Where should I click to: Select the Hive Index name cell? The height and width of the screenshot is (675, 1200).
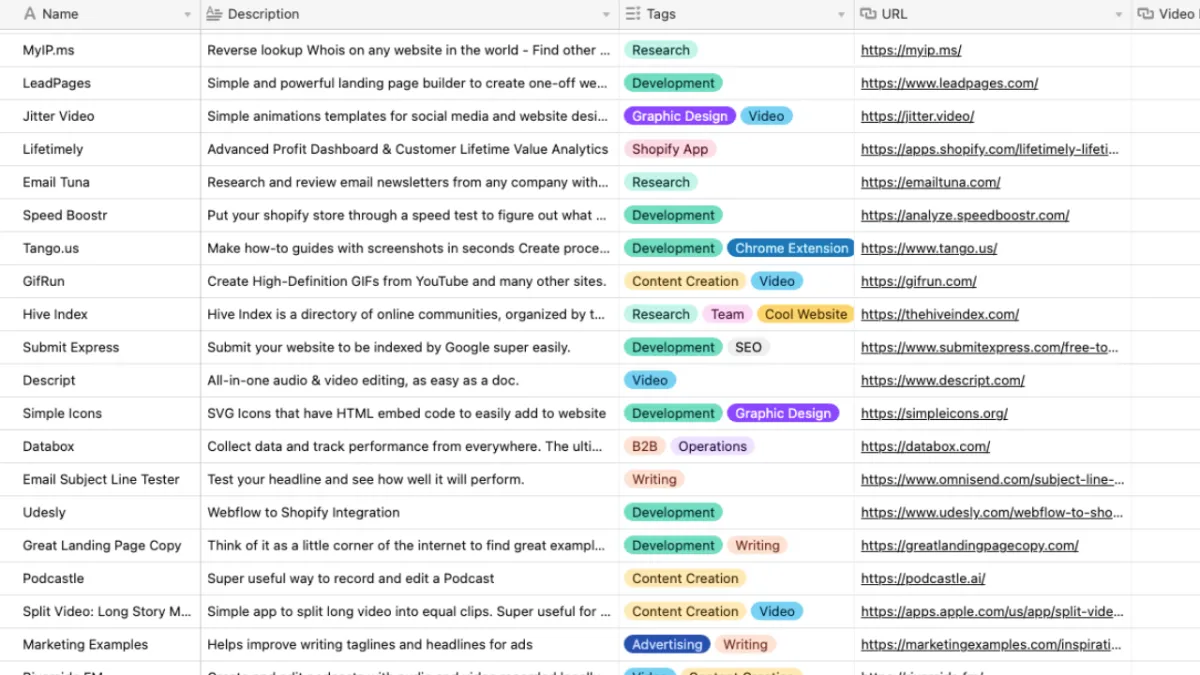[x=100, y=314]
